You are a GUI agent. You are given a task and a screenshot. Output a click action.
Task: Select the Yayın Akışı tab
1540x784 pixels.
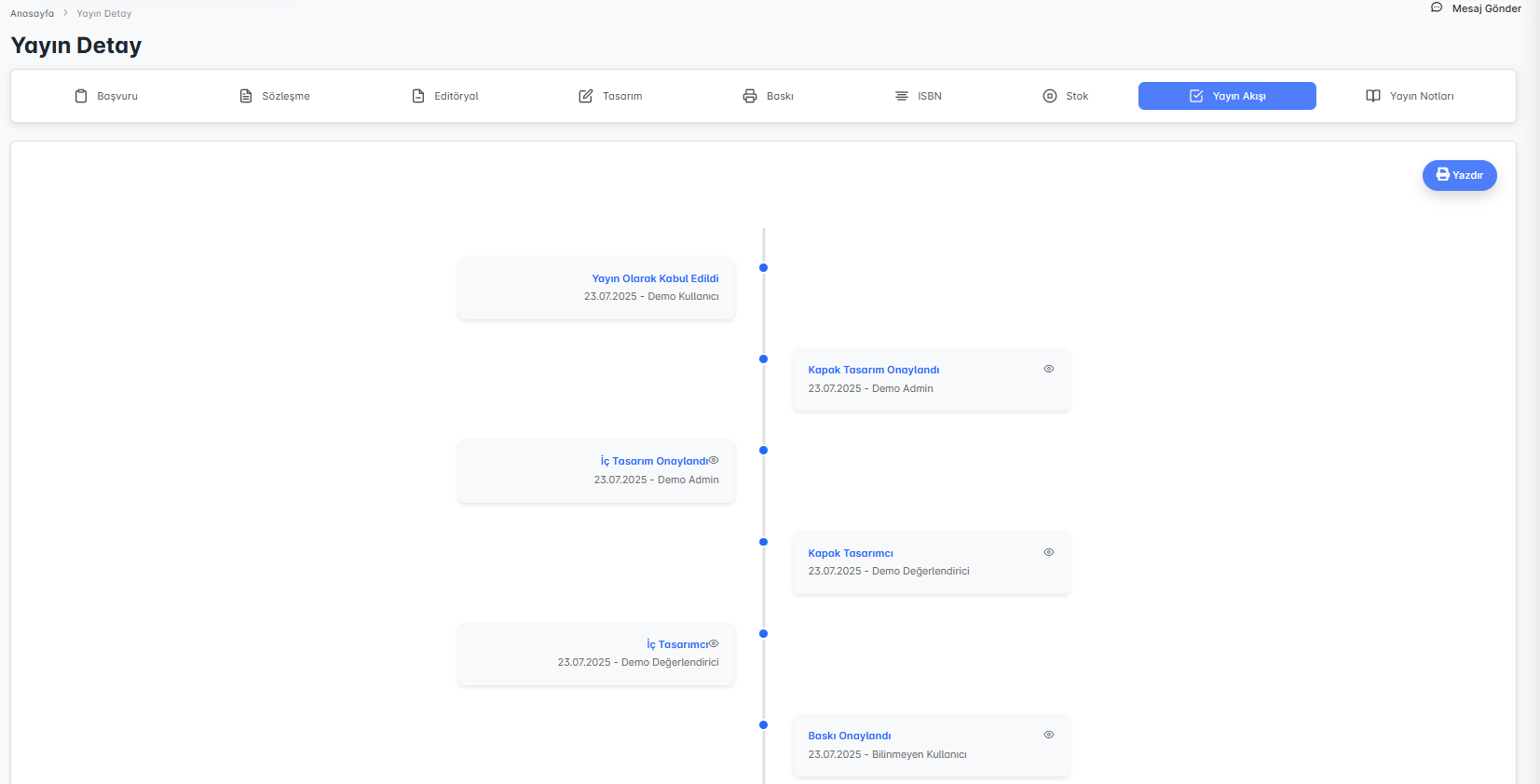point(1227,96)
